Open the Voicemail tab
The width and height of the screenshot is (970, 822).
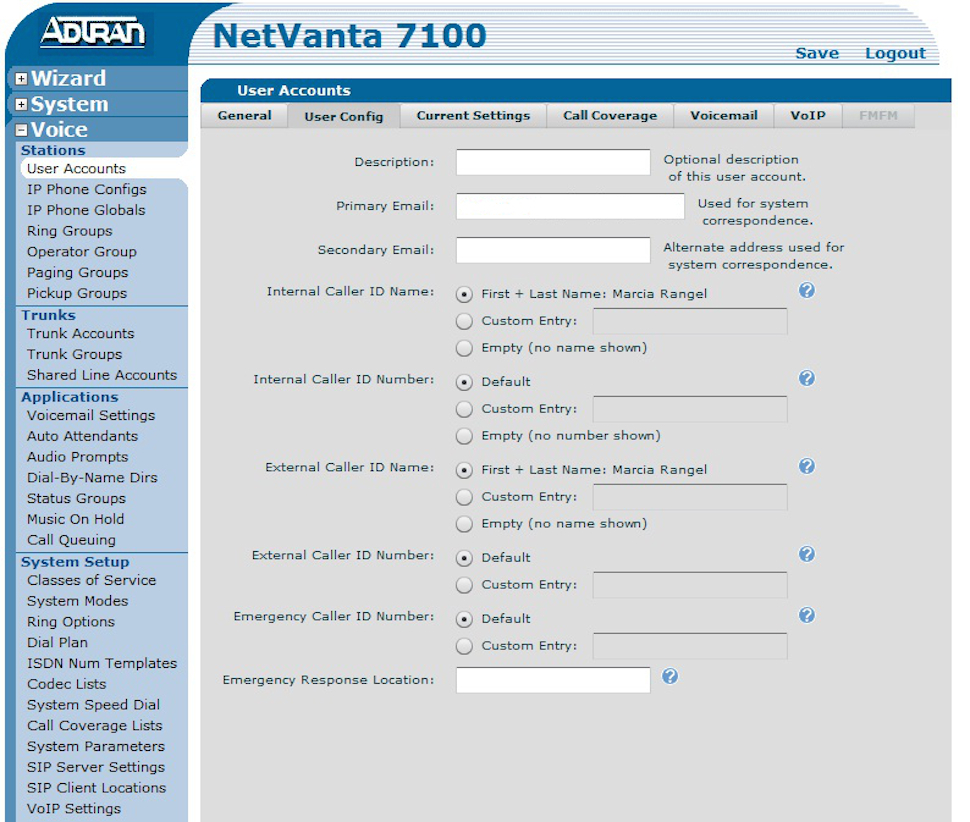point(724,116)
